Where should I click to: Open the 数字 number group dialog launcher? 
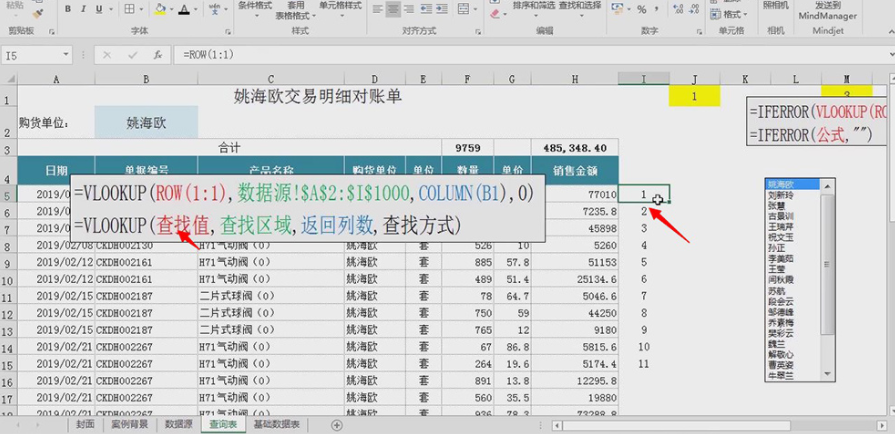coord(700,32)
